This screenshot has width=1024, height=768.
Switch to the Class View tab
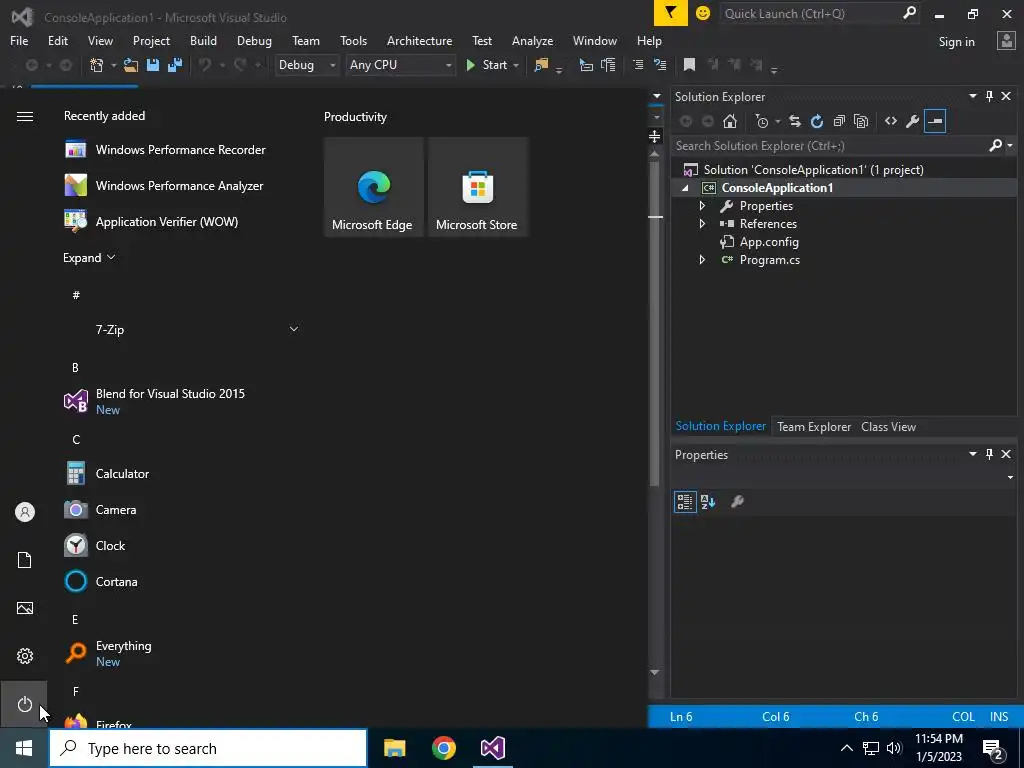(x=888, y=426)
